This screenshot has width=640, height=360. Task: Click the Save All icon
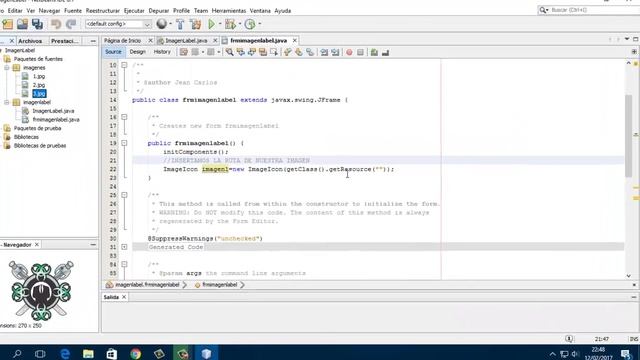(x=37, y=24)
